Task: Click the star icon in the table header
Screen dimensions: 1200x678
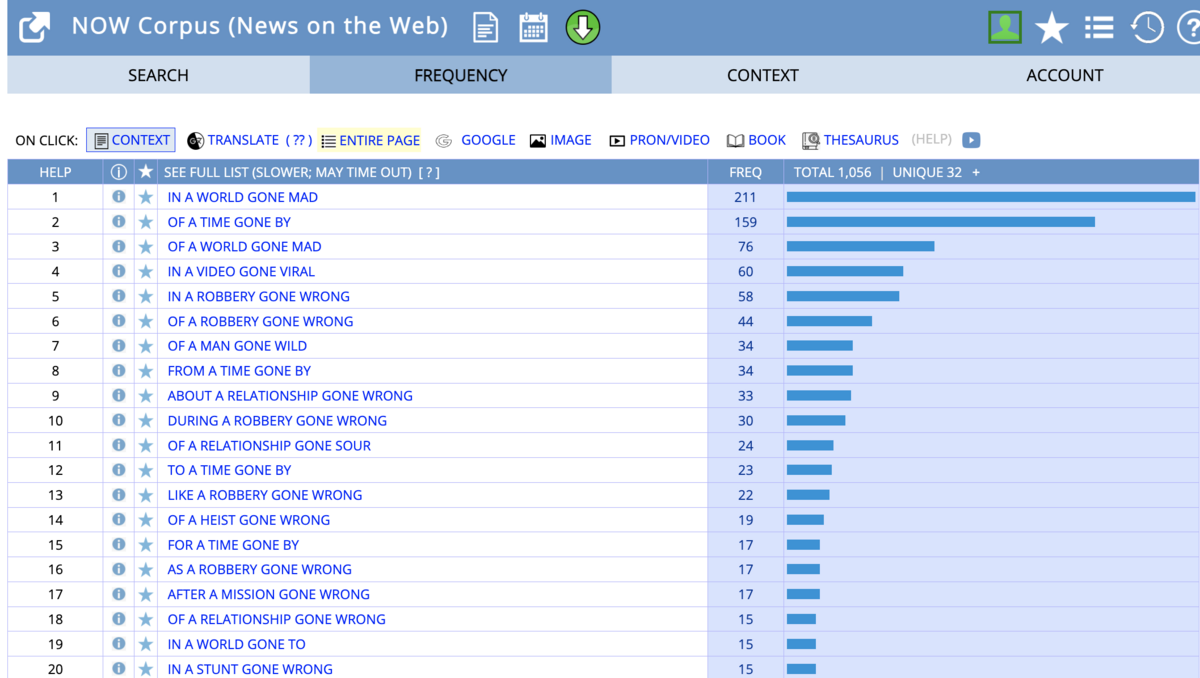Action: point(146,172)
